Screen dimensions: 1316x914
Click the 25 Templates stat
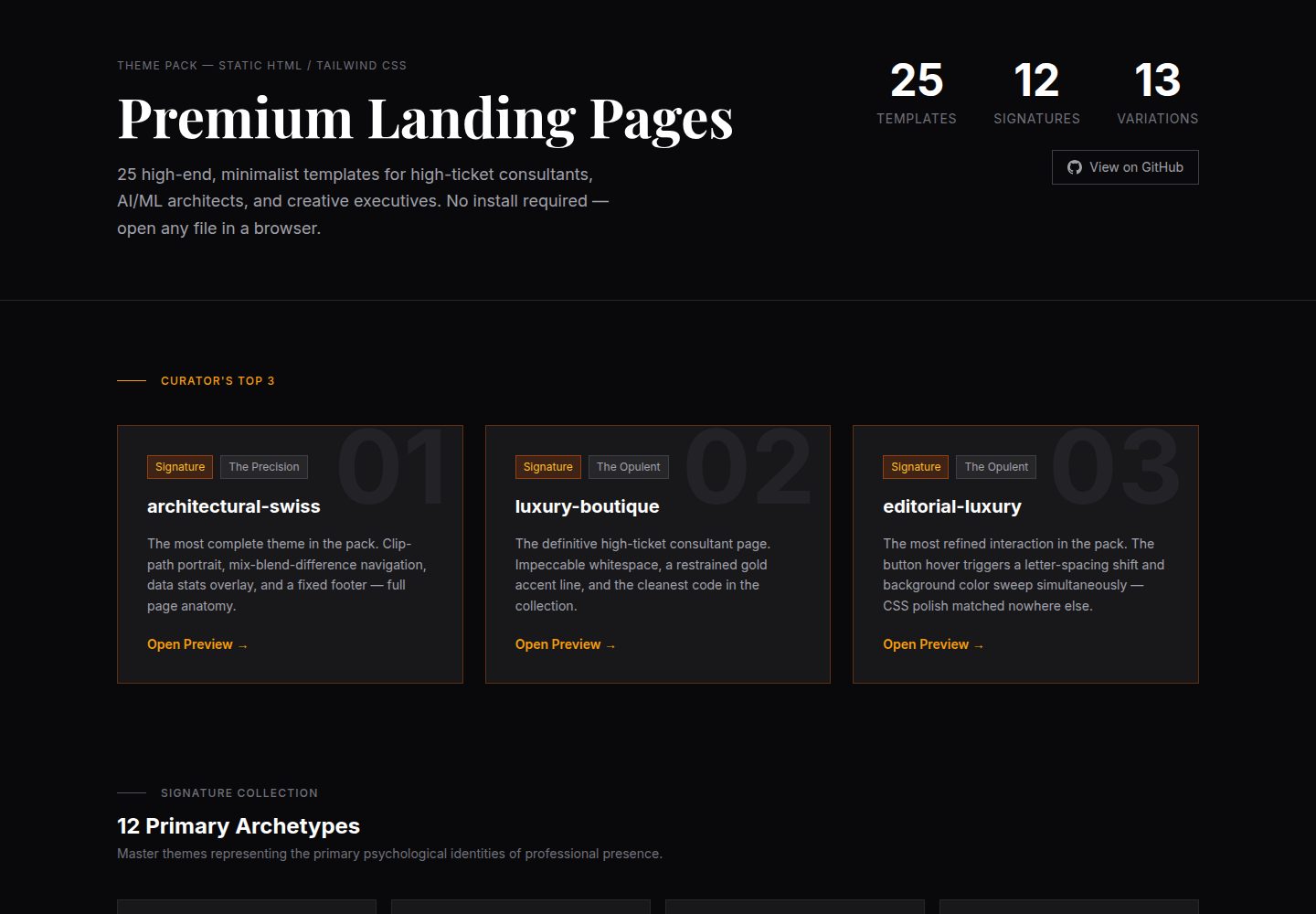point(917,92)
